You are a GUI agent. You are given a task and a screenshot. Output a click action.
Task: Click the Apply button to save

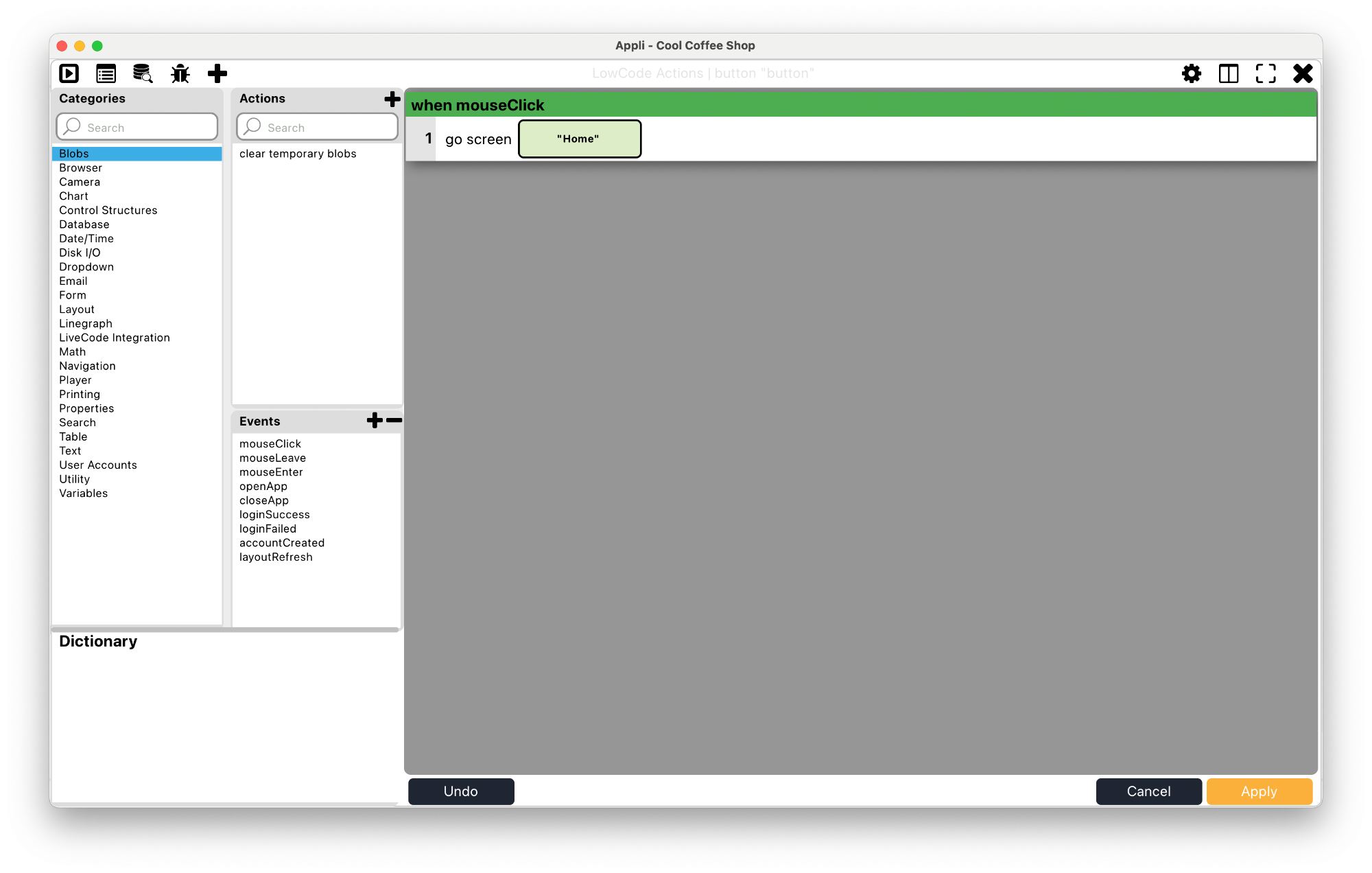tap(1258, 791)
